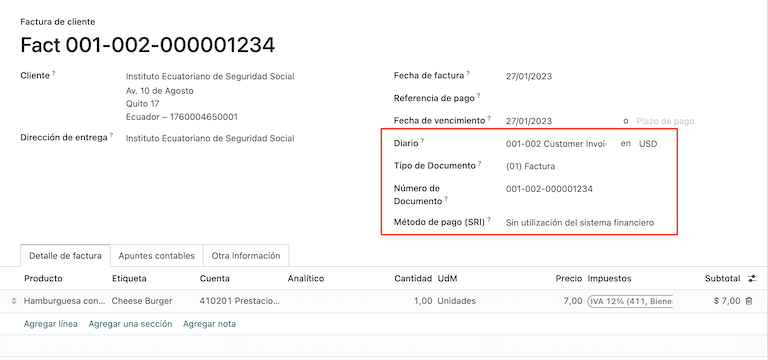Show help tooltip for Tipo de Documento
The image size is (768, 360).
[480, 164]
